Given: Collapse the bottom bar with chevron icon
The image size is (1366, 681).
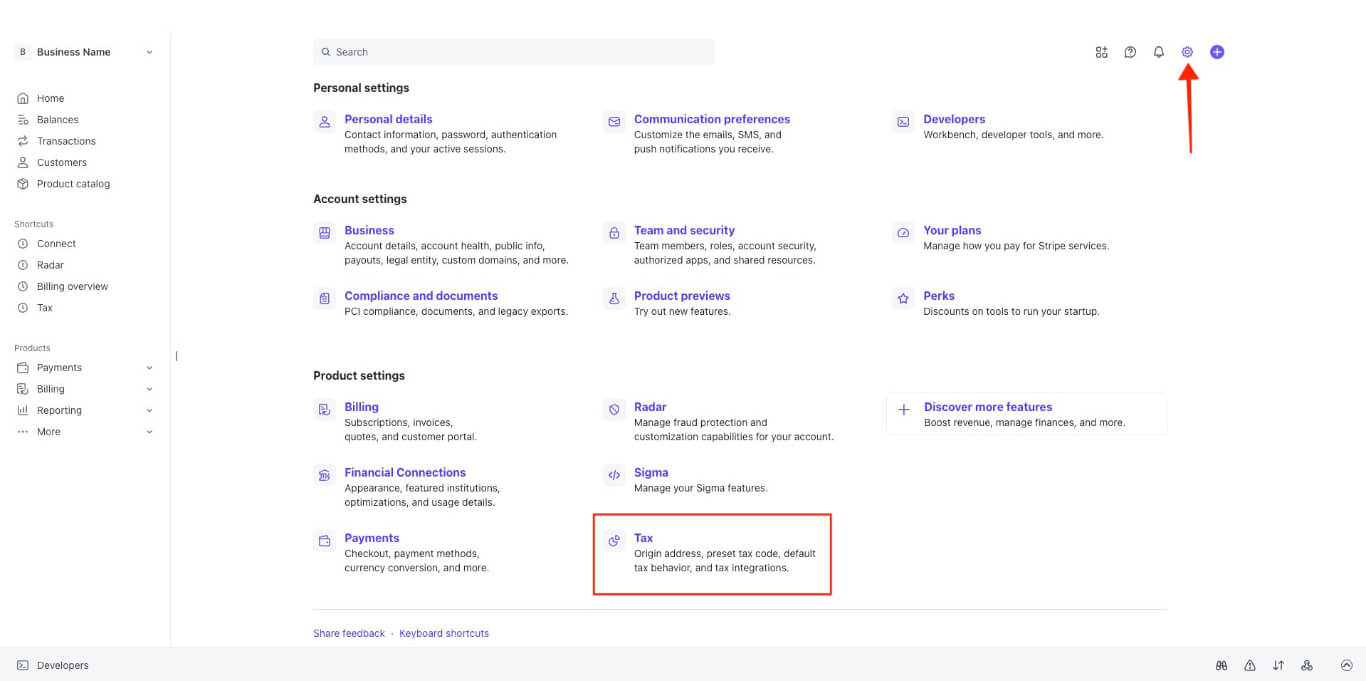Looking at the screenshot, I should (1346, 665).
